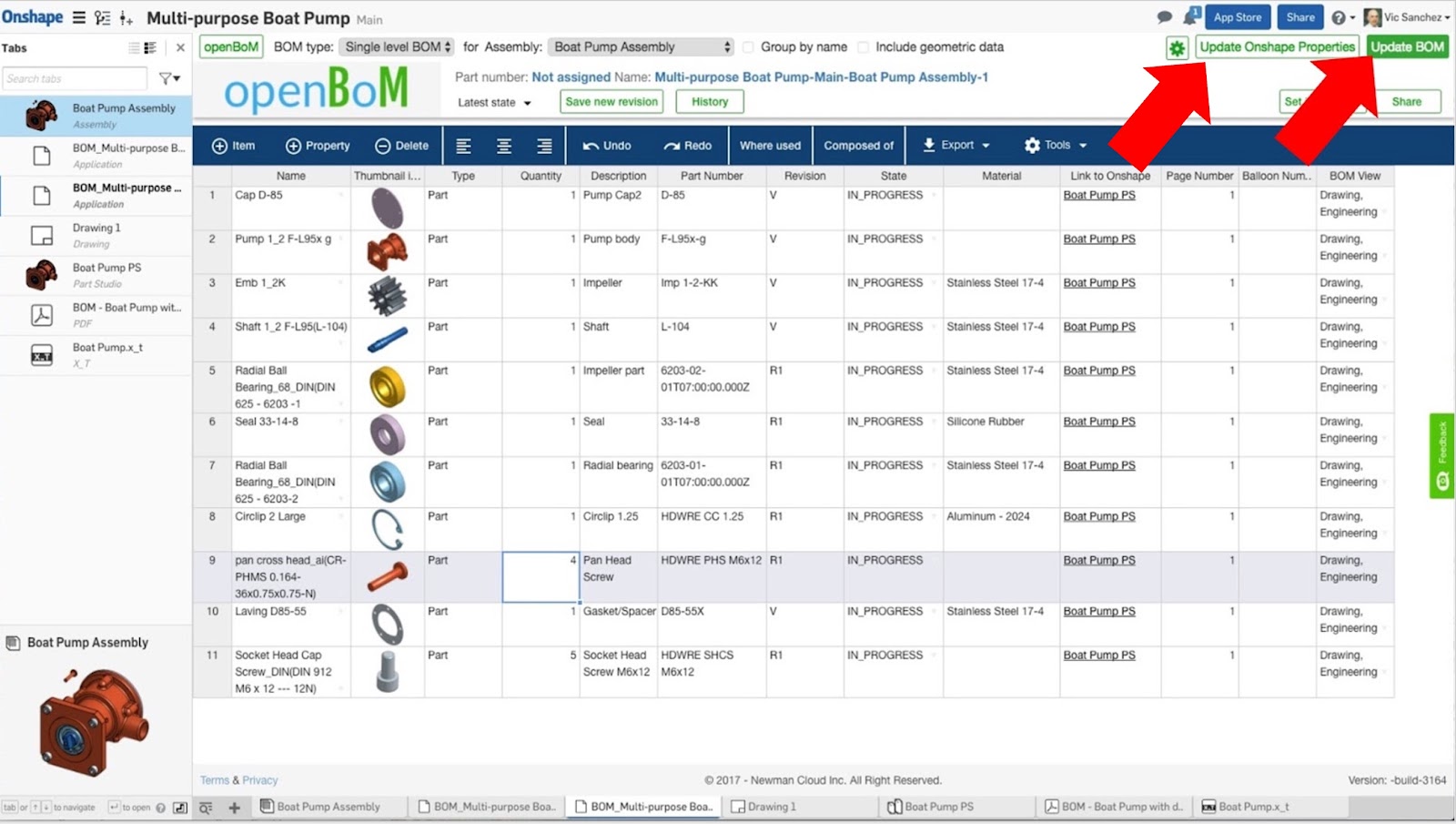This screenshot has height=824, width=1456.
Task: Delete the selected BOM row
Action: 401,146
